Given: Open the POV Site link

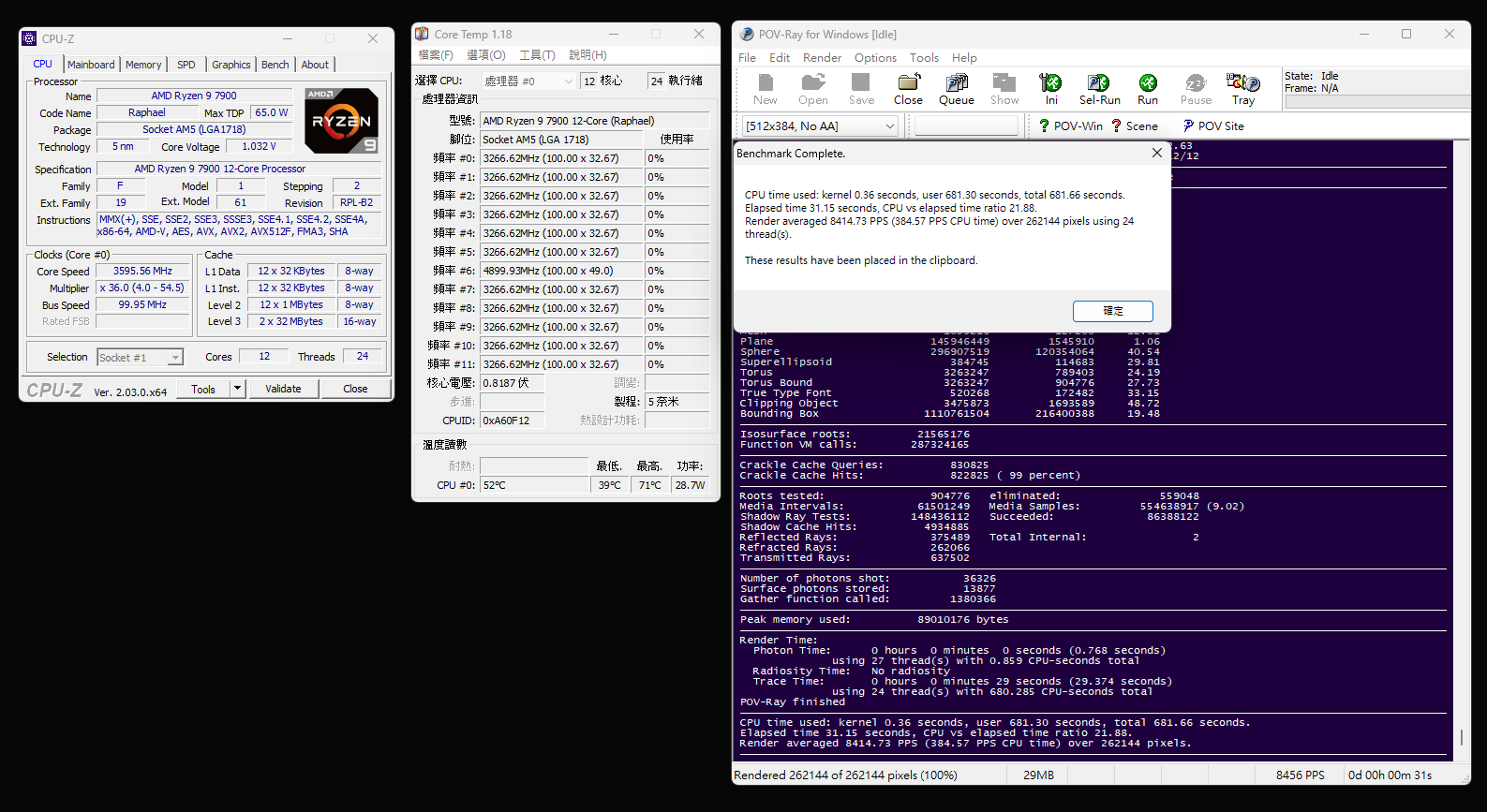Looking at the screenshot, I should pyautogui.click(x=1213, y=126).
